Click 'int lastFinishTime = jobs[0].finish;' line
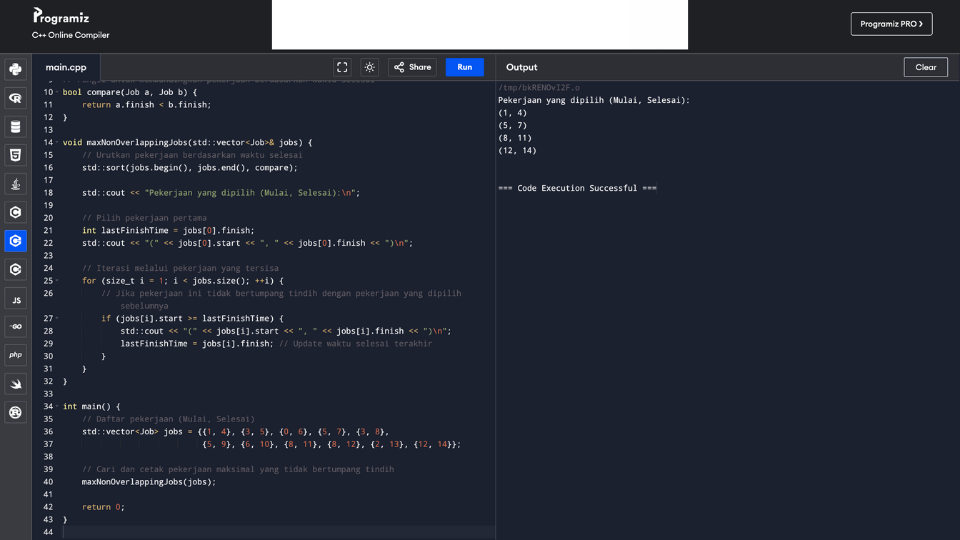The image size is (960, 540). click(168, 230)
